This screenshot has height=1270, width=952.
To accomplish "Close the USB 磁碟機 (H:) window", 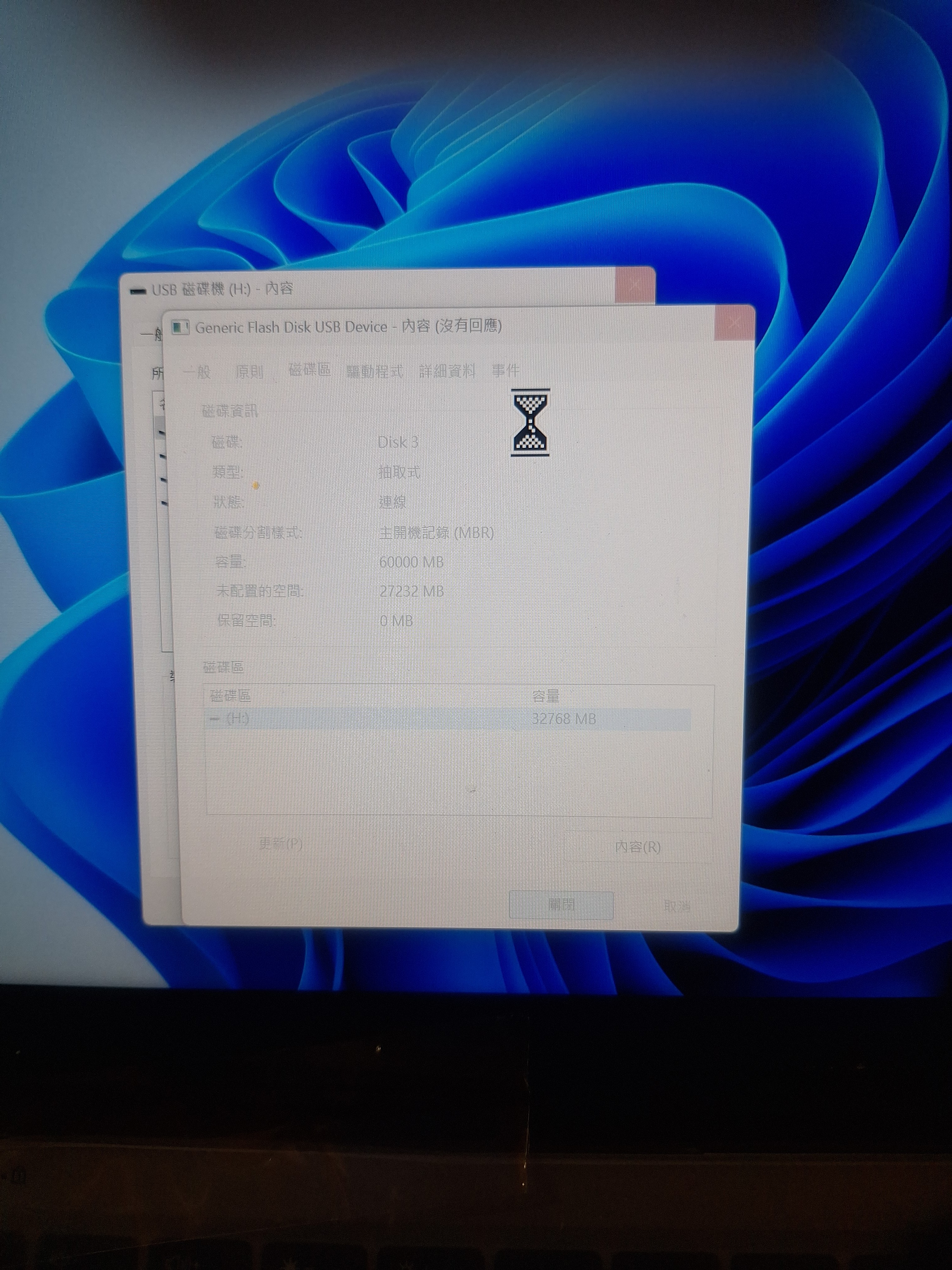I will tap(635, 284).
